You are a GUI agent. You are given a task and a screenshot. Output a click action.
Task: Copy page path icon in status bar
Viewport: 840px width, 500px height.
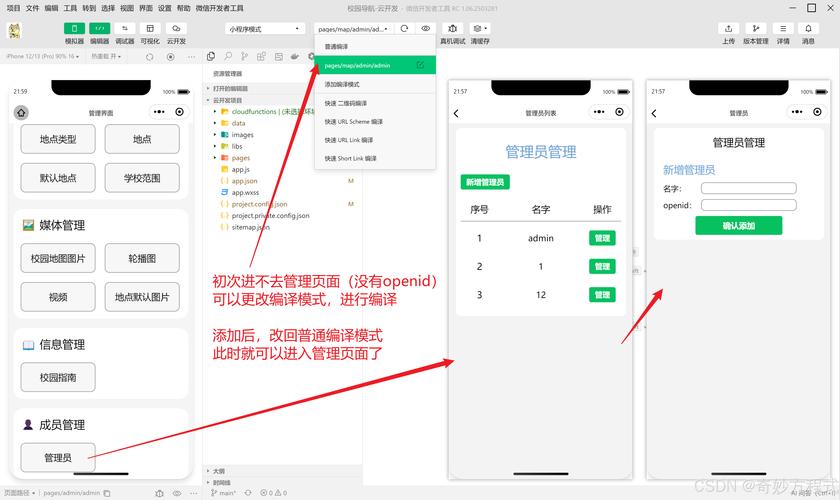click(x=107, y=493)
